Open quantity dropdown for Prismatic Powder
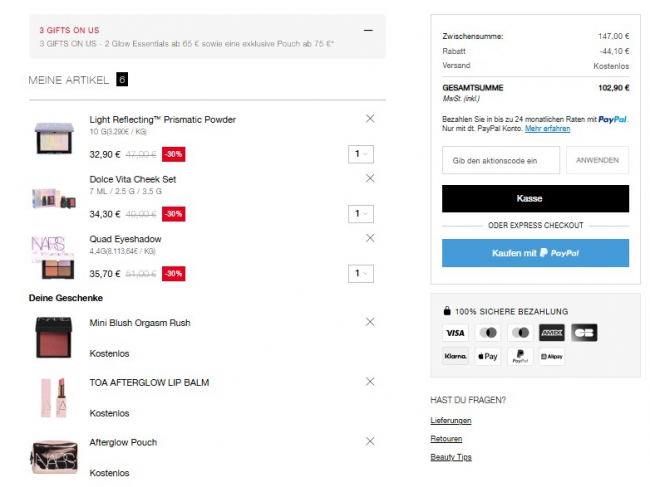Viewport: 650px width, 487px height. coord(361,153)
